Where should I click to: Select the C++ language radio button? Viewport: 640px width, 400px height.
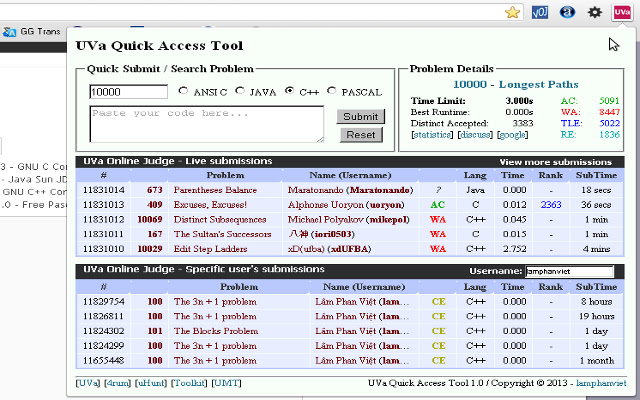pos(289,91)
